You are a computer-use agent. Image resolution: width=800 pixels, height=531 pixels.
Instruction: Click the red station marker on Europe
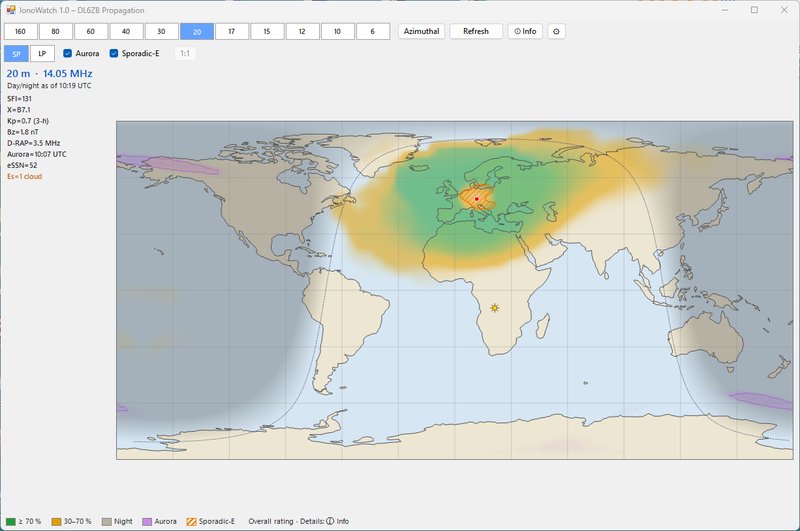(477, 199)
